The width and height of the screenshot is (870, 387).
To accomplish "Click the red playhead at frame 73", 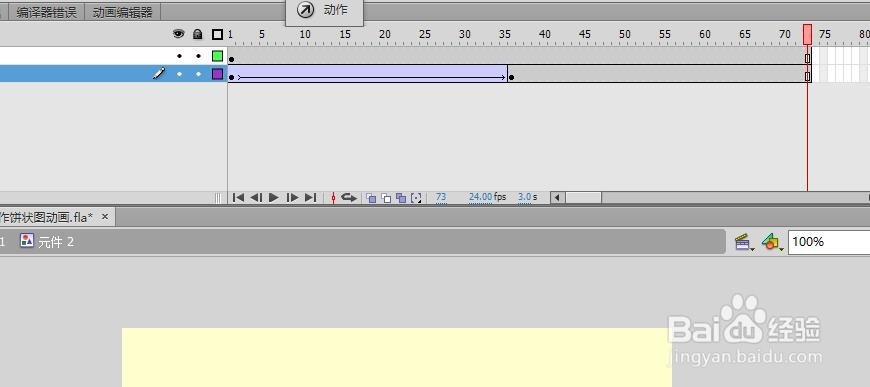I will click(x=807, y=34).
